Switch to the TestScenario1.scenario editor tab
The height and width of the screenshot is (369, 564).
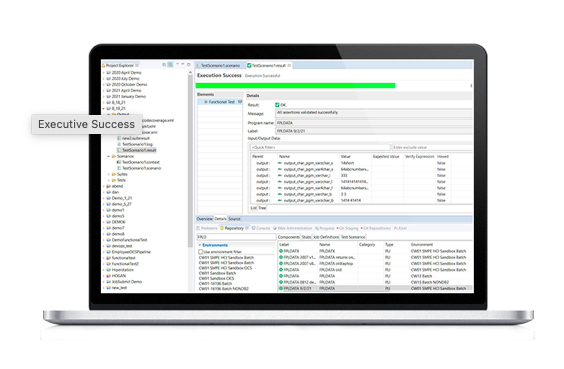[220, 65]
